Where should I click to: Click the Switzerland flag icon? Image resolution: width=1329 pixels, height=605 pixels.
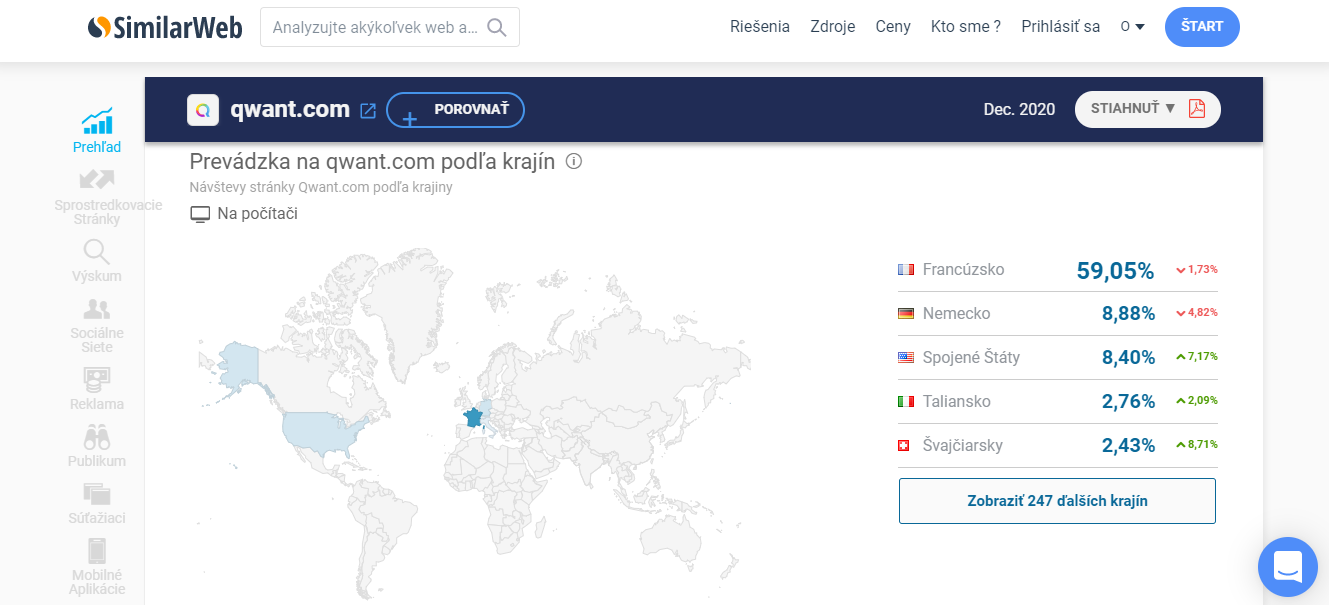tap(904, 446)
